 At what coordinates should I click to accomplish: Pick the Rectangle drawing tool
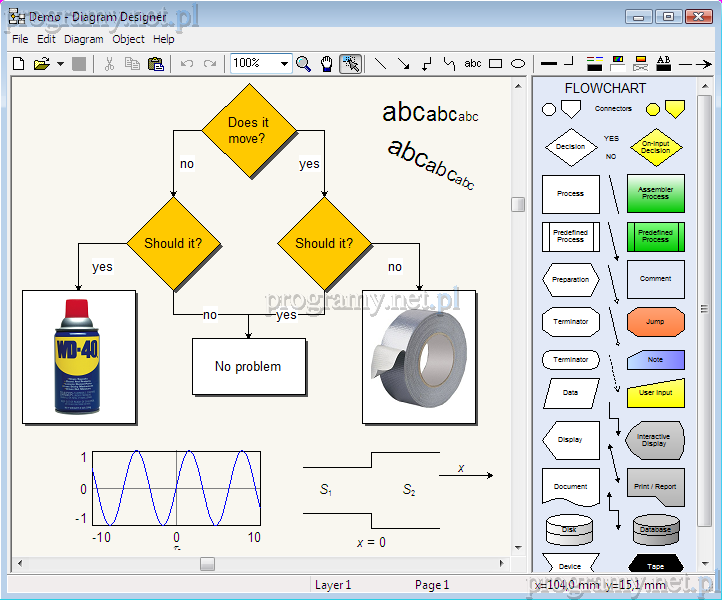tap(495, 64)
